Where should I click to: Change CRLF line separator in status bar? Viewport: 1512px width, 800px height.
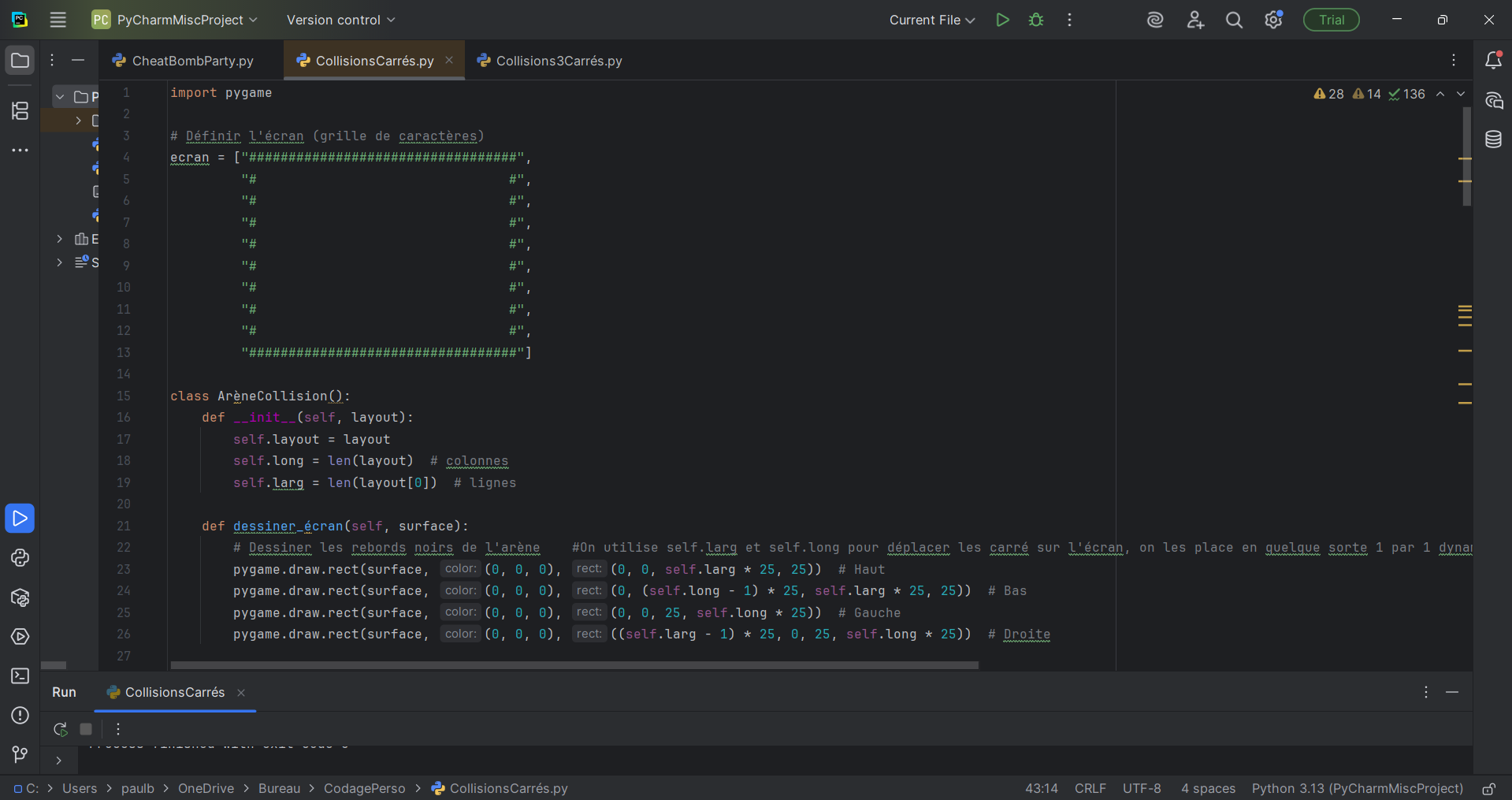point(1090,788)
